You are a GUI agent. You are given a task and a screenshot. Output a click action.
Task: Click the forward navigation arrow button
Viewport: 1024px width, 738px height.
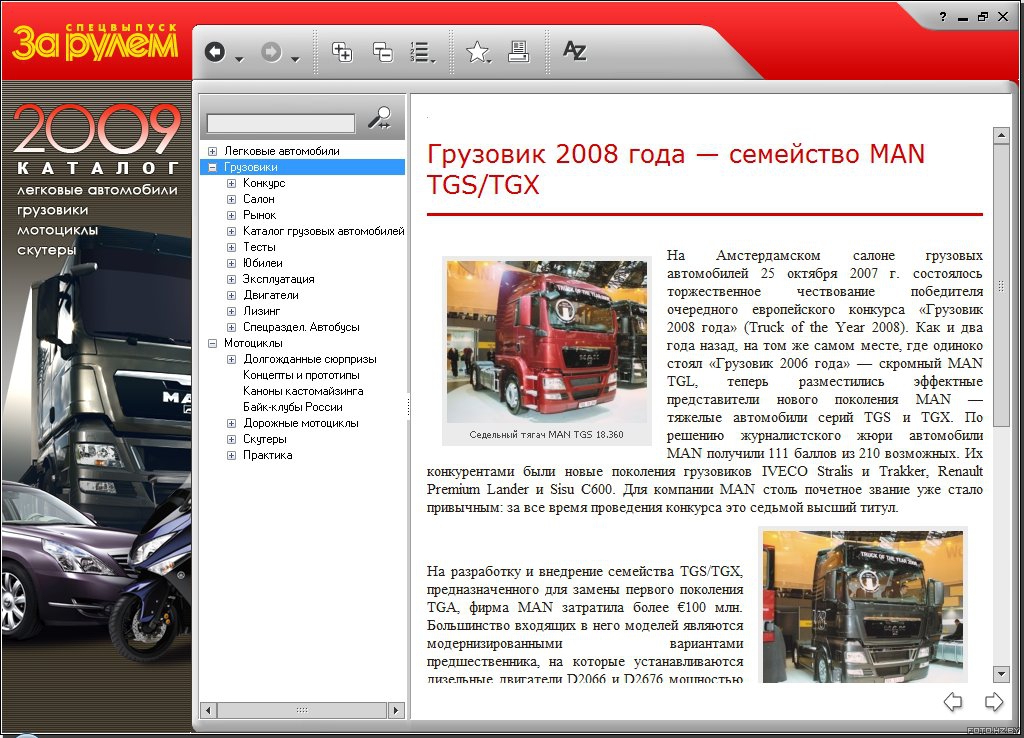271,52
